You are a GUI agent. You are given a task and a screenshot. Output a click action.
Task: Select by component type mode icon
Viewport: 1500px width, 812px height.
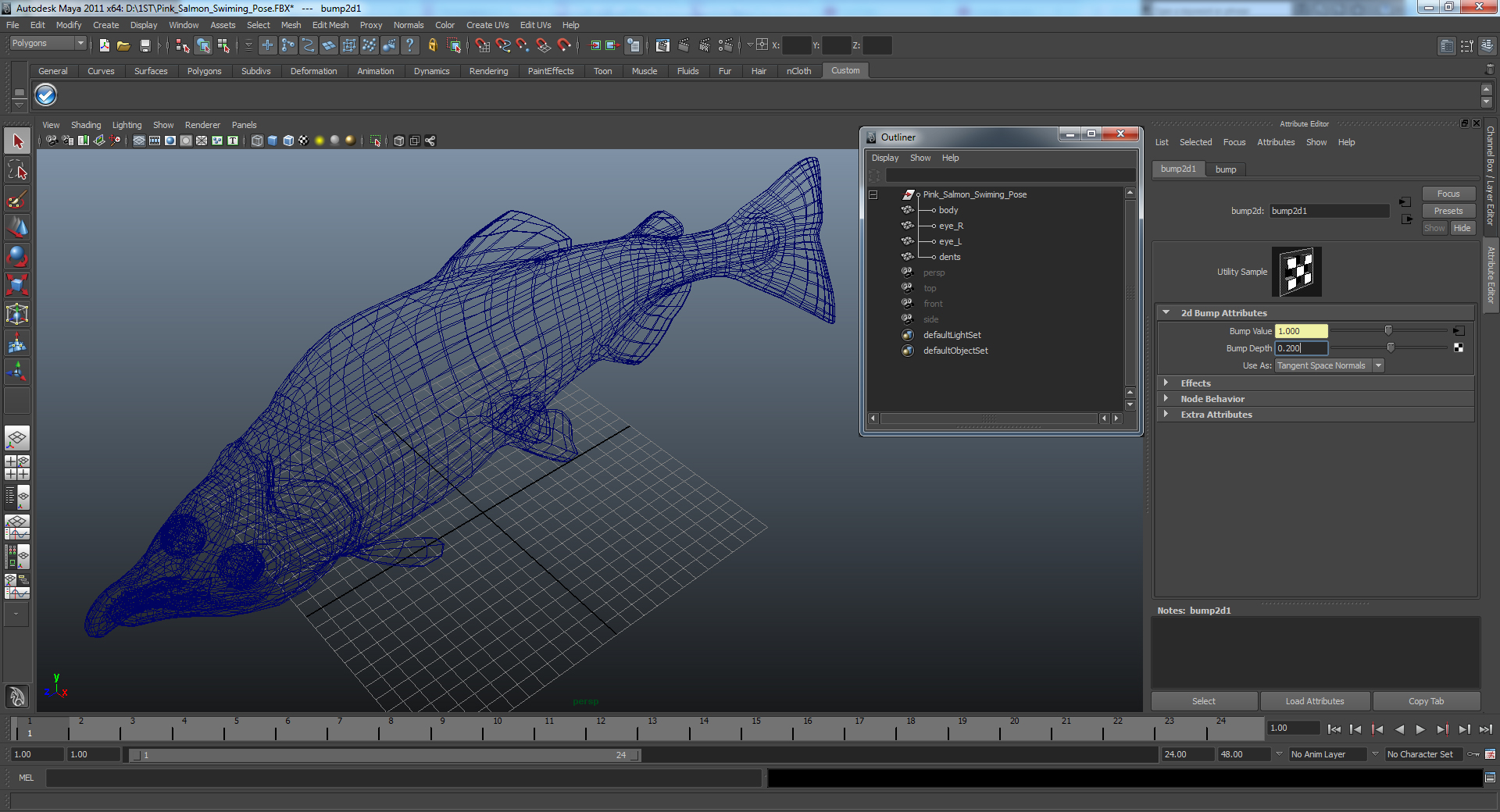point(223,45)
